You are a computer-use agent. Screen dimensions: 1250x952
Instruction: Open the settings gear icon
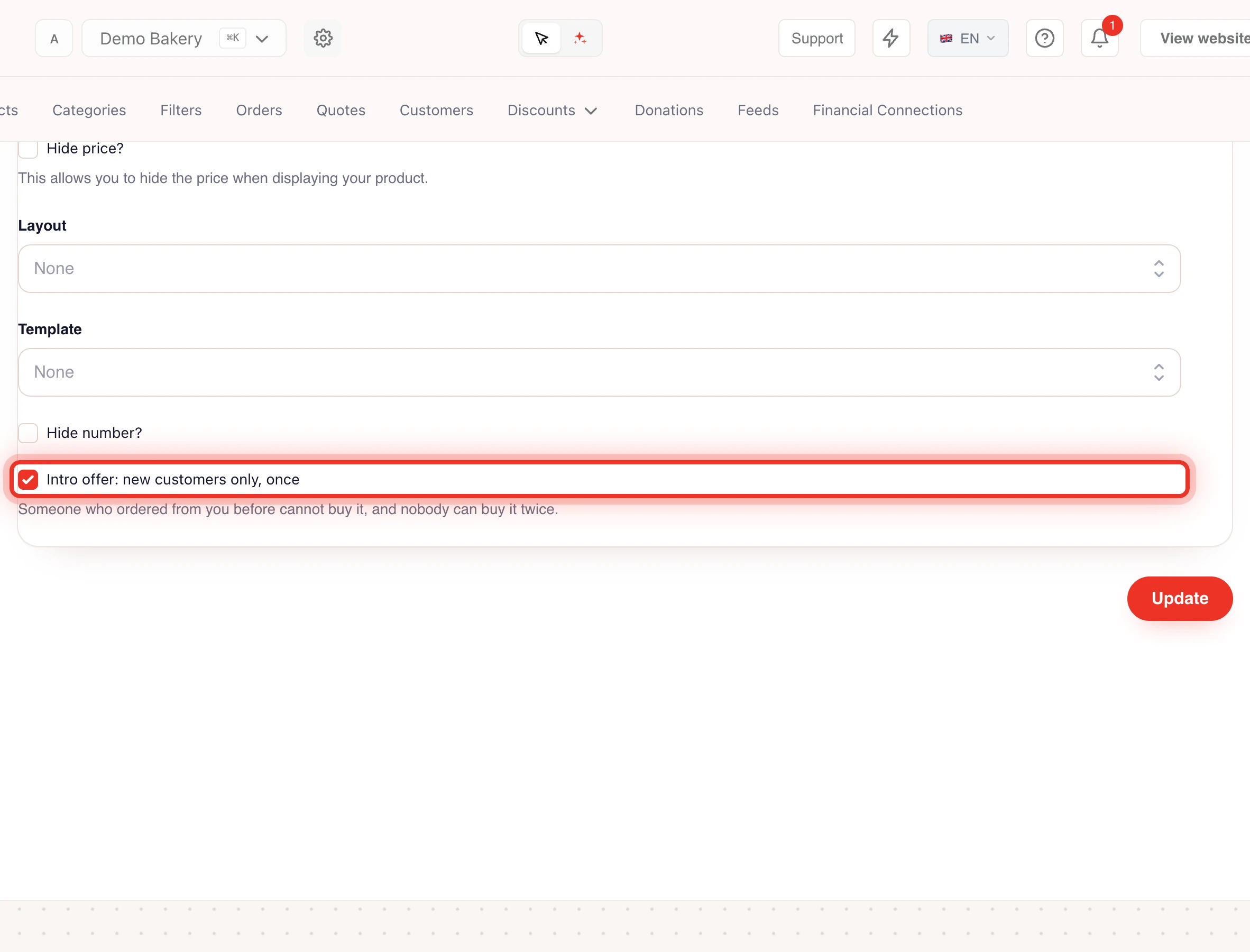322,39
